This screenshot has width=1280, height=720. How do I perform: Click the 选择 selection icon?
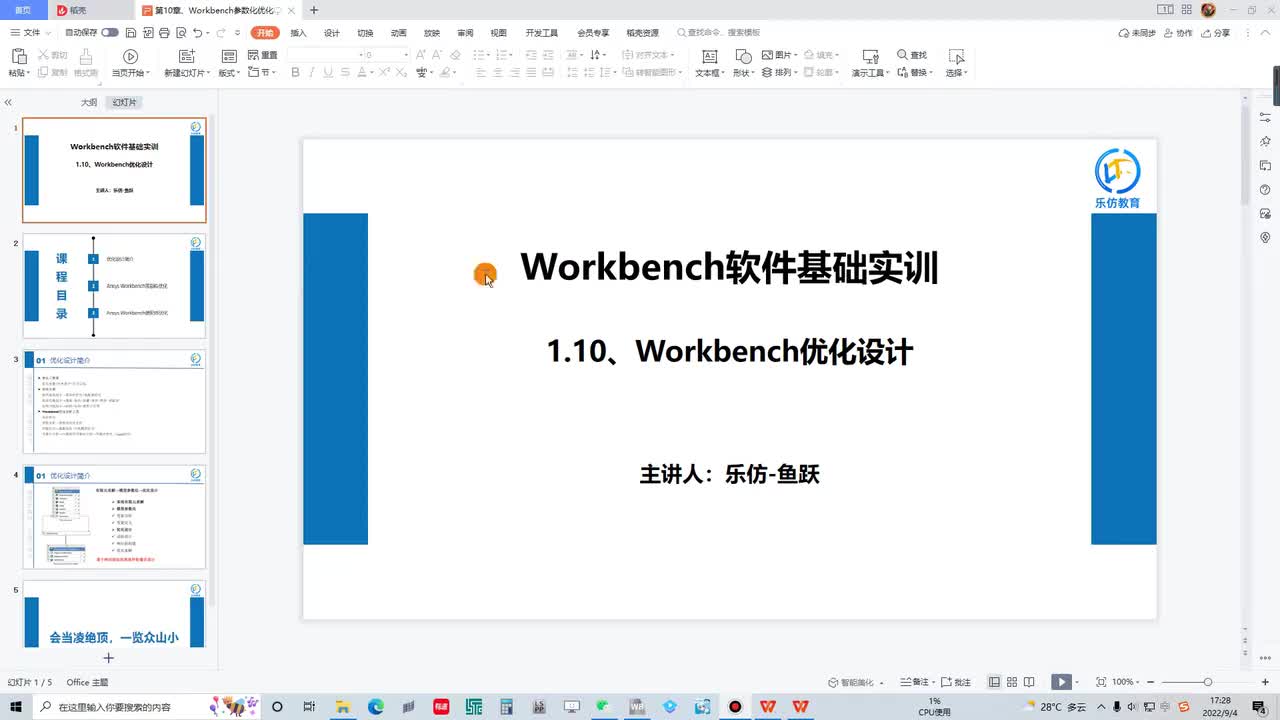[956, 57]
